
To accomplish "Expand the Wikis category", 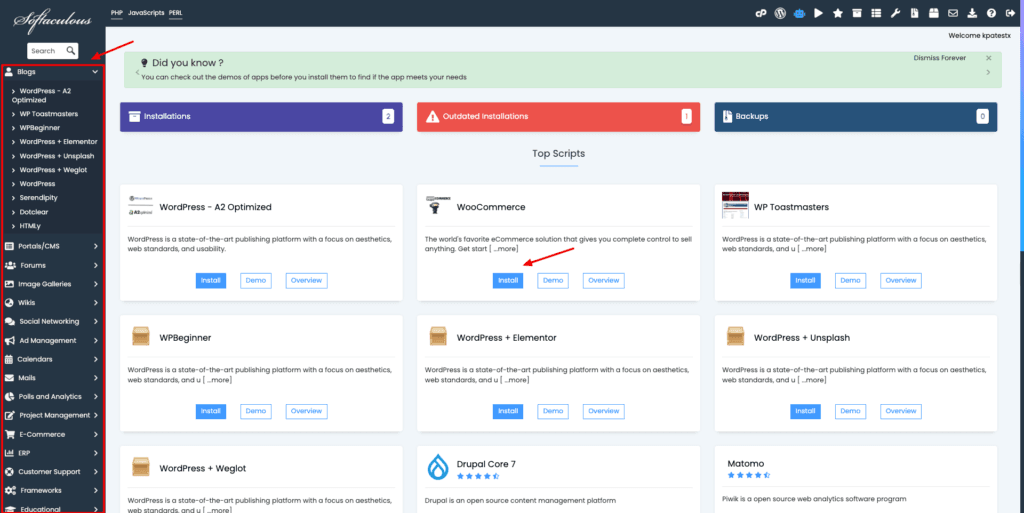I will [x=52, y=303].
